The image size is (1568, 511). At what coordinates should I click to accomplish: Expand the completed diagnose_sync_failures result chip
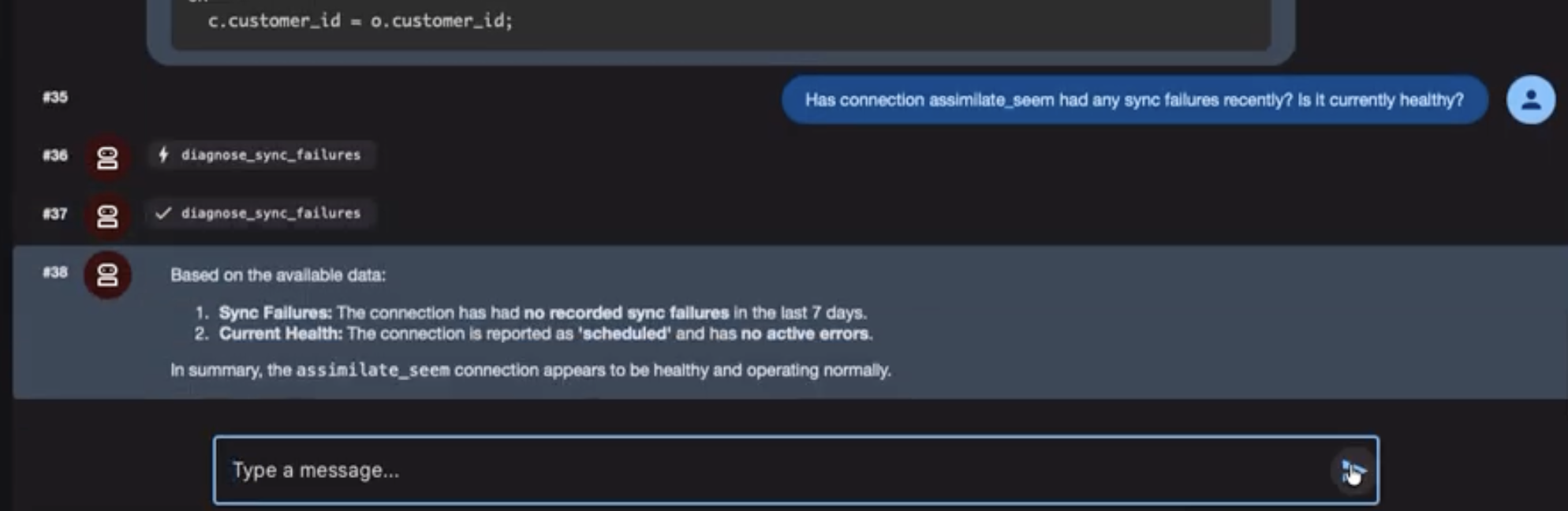click(x=262, y=213)
